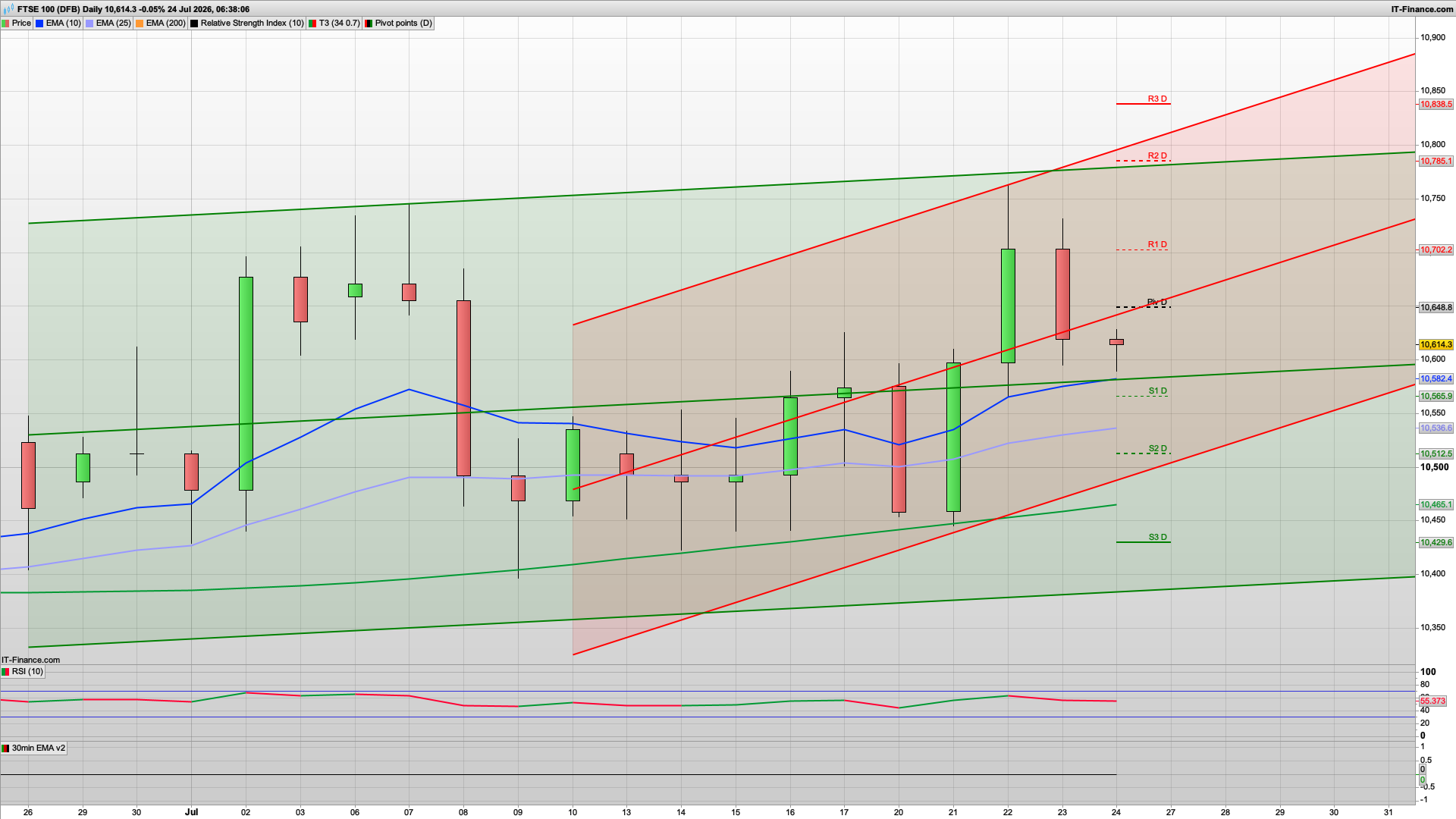The image size is (1456, 819).
Task: Click the T3 (34 0.7) red-green swatch
Action: pyautogui.click(x=312, y=24)
